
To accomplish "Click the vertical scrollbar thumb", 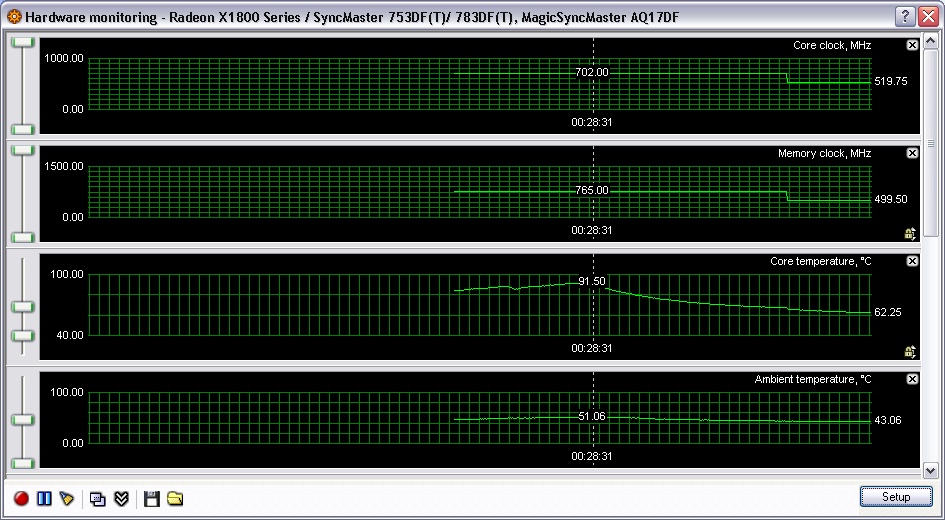I will 931,143.
